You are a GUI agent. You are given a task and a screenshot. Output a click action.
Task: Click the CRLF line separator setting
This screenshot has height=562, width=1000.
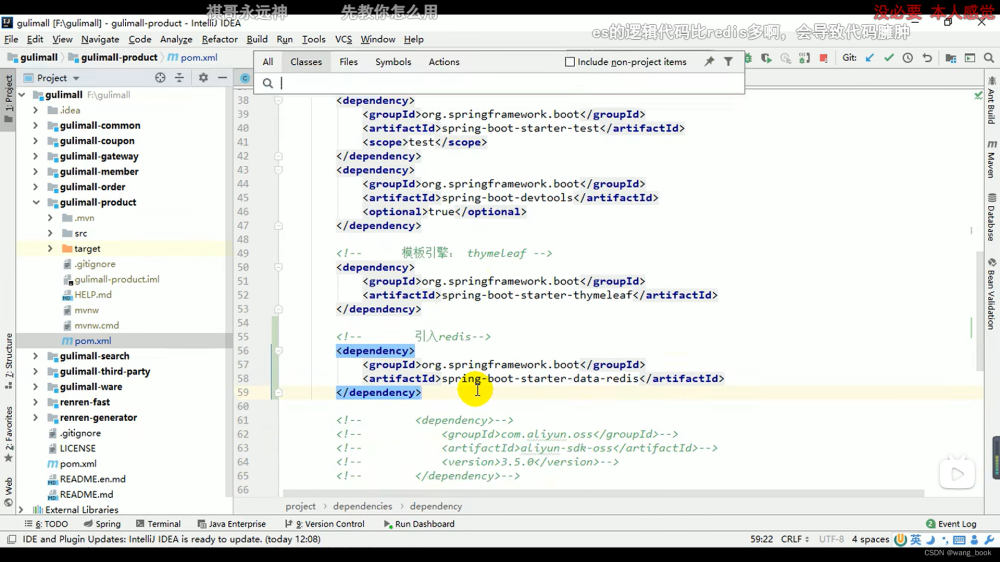click(x=795, y=540)
